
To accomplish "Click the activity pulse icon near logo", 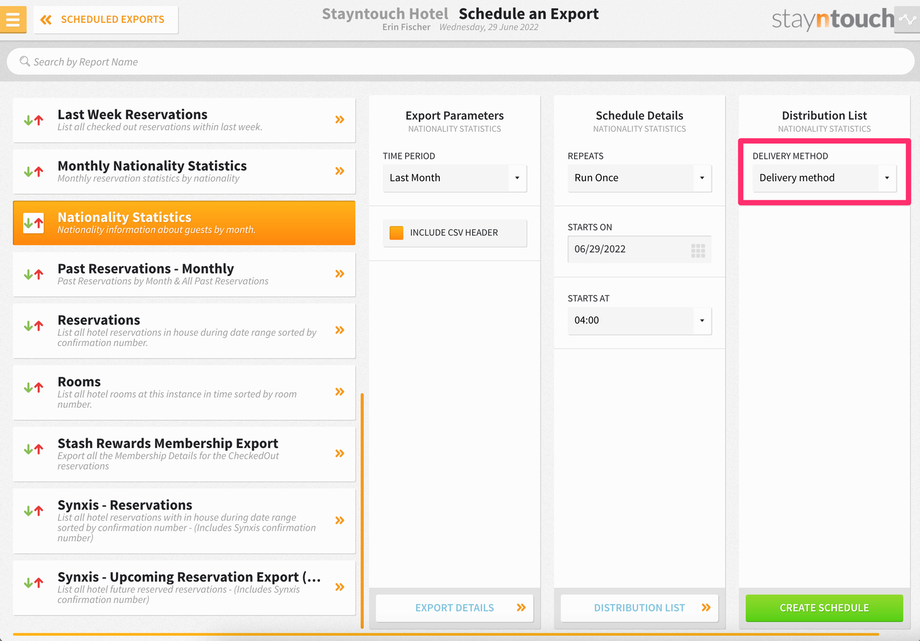I will pyautogui.click(x=907, y=19).
